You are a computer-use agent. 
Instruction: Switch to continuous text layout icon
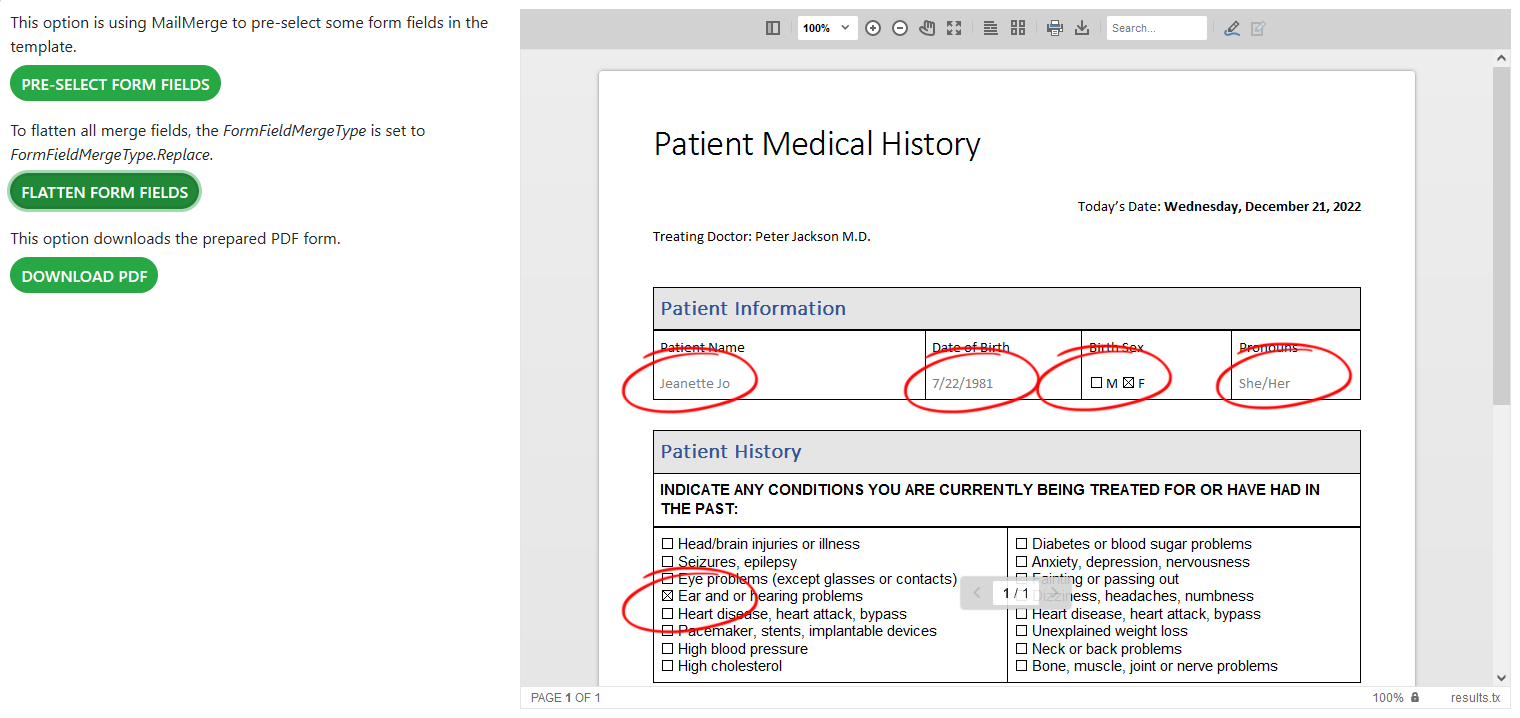click(991, 28)
